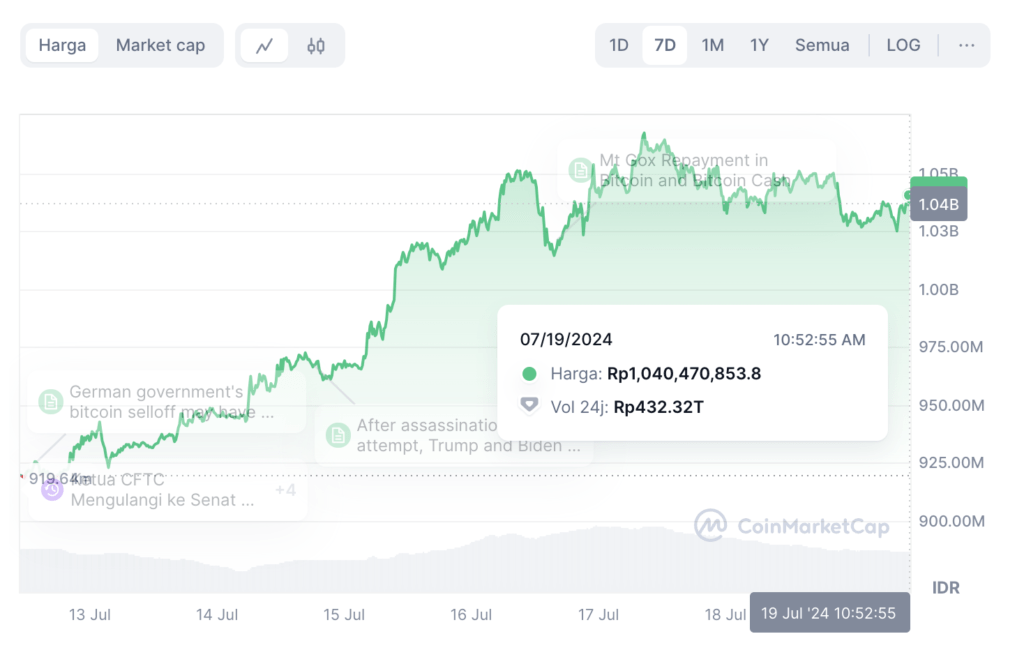This screenshot has width=1024, height=657.
Task: Open the German government's bitcoin selloff headline
Action: coord(171,402)
